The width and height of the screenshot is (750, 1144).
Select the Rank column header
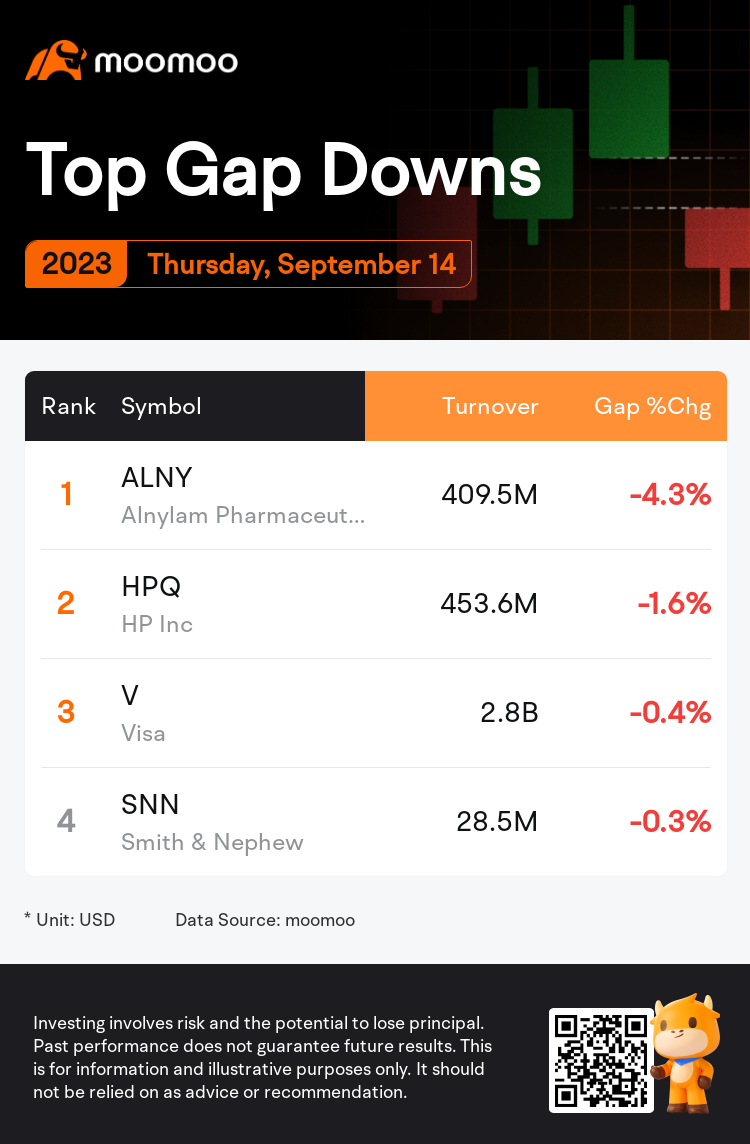point(69,406)
